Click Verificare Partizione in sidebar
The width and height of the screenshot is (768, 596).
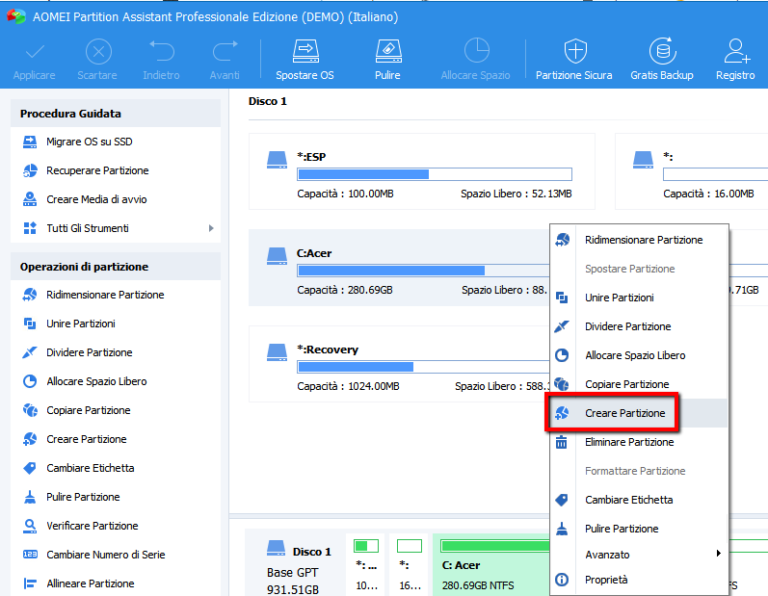92,526
